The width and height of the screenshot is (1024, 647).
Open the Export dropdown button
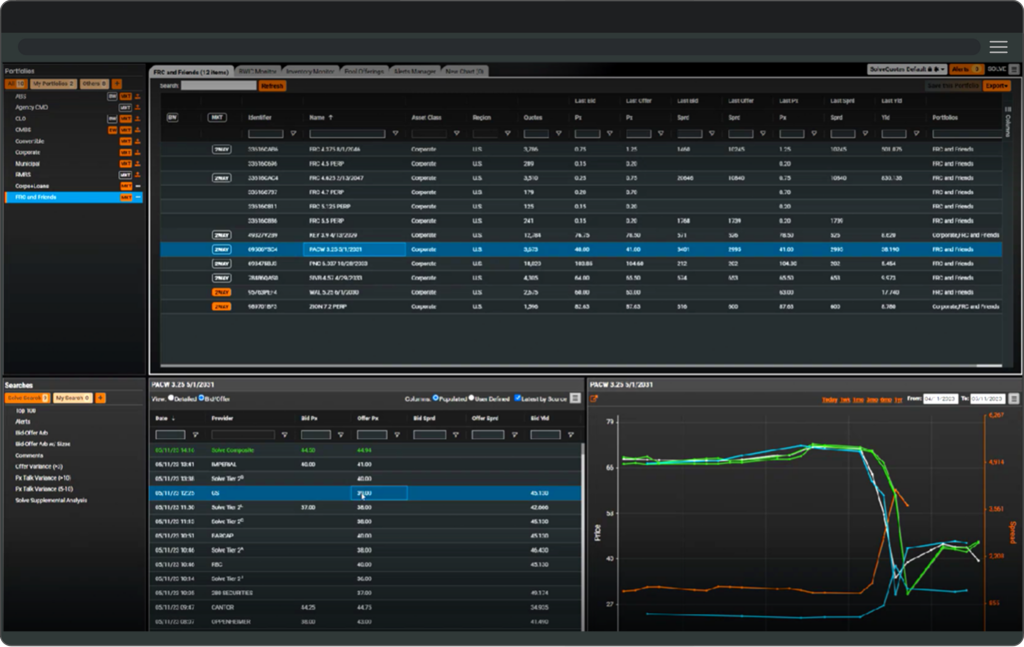pos(996,86)
